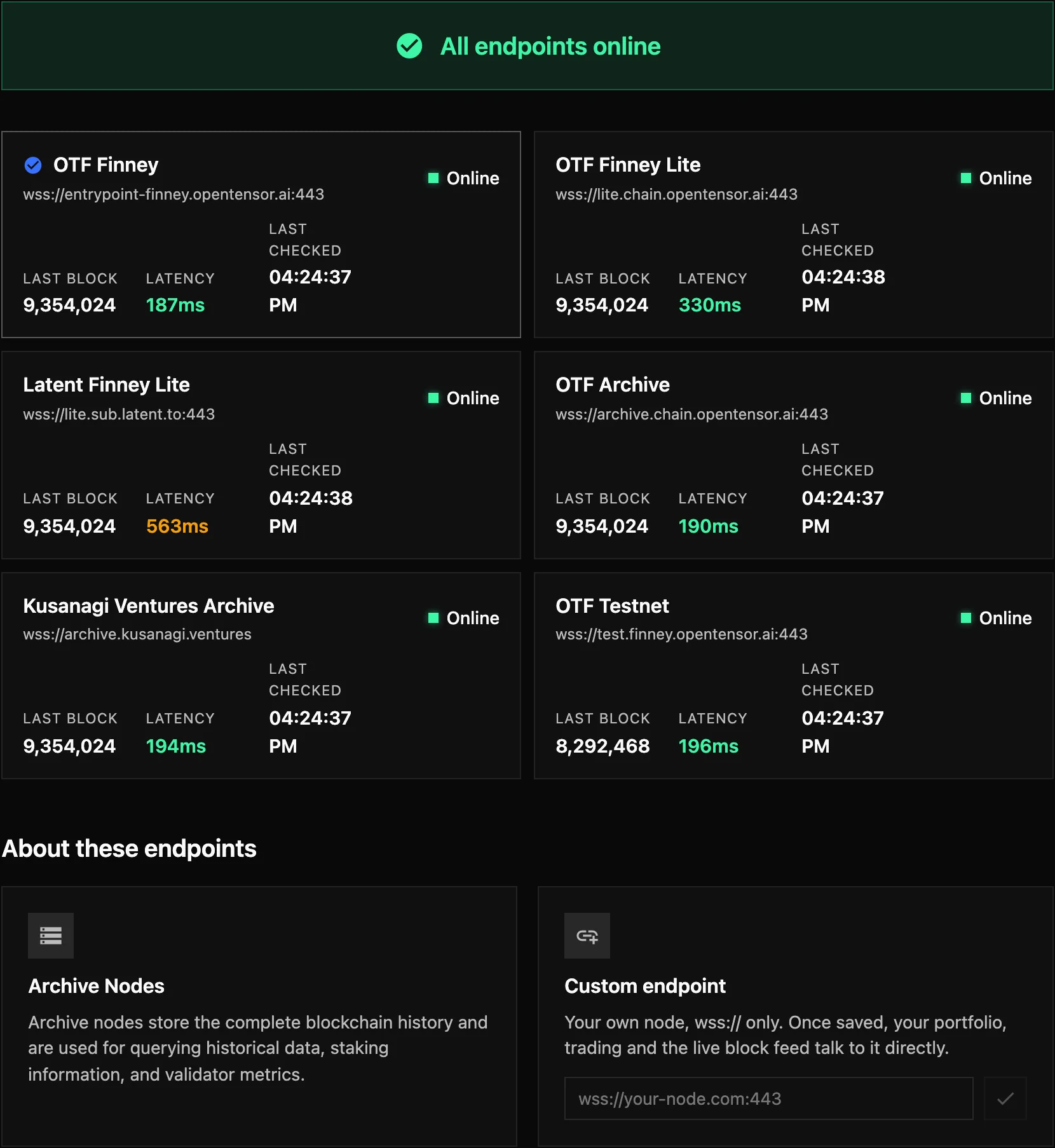Click the orange 563ms latency value
The image size is (1055, 1148).
pos(177,526)
